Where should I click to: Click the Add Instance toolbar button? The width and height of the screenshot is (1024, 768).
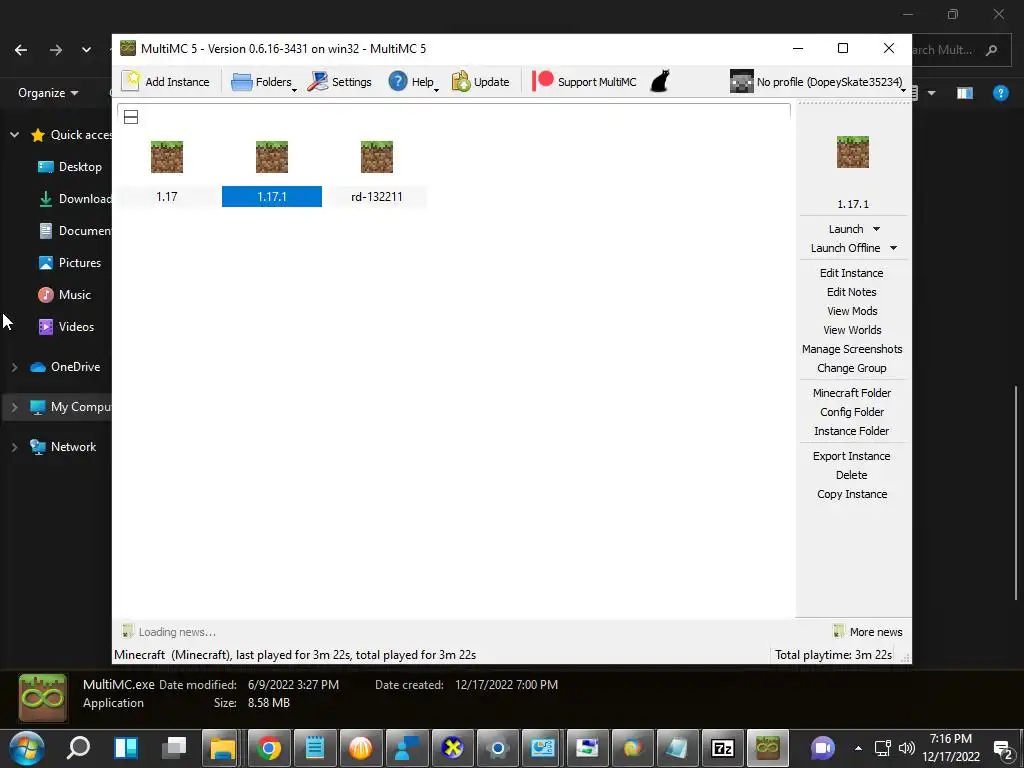click(x=166, y=82)
